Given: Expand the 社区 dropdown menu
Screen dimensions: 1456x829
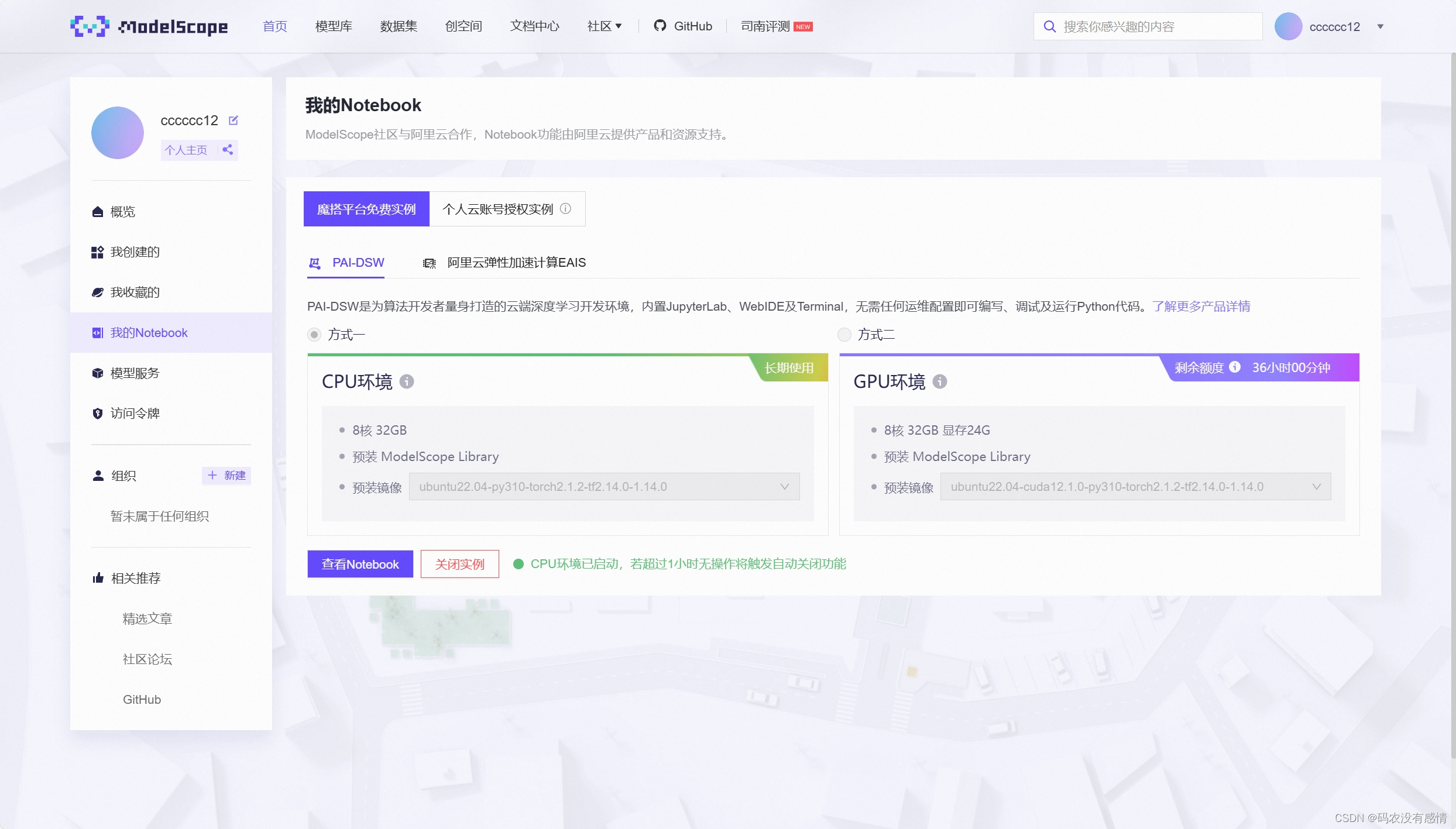Looking at the screenshot, I should [605, 26].
